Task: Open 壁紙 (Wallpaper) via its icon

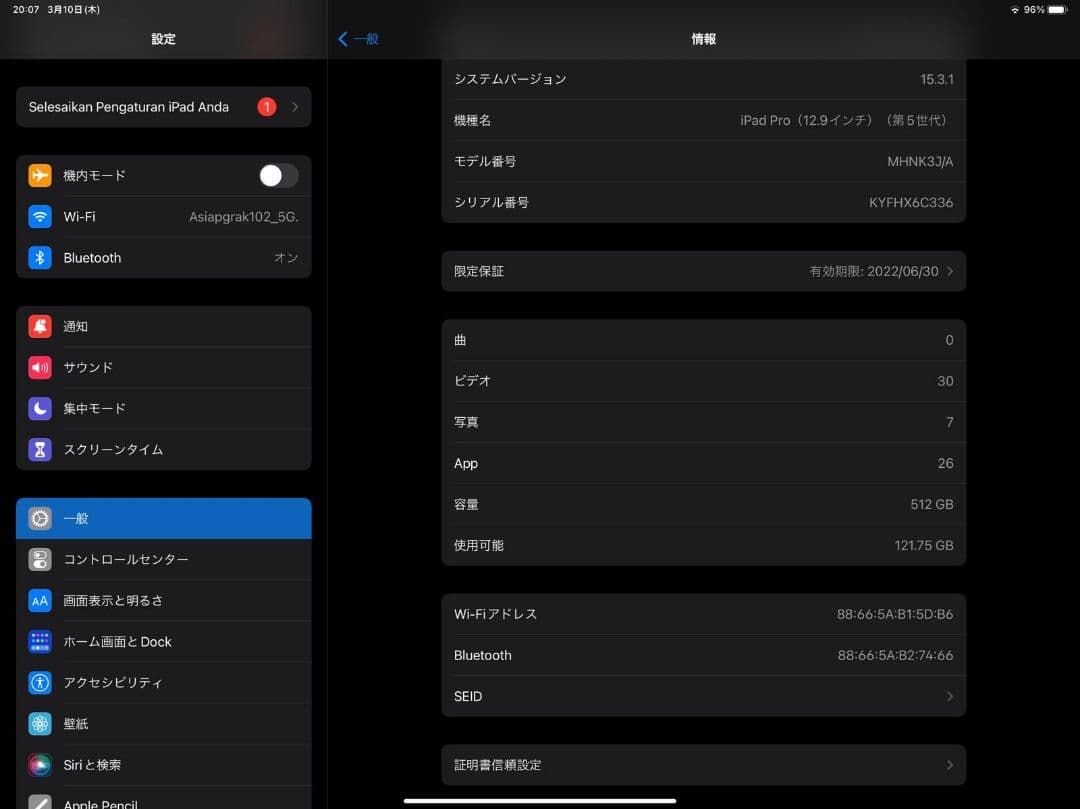Action: 39,723
